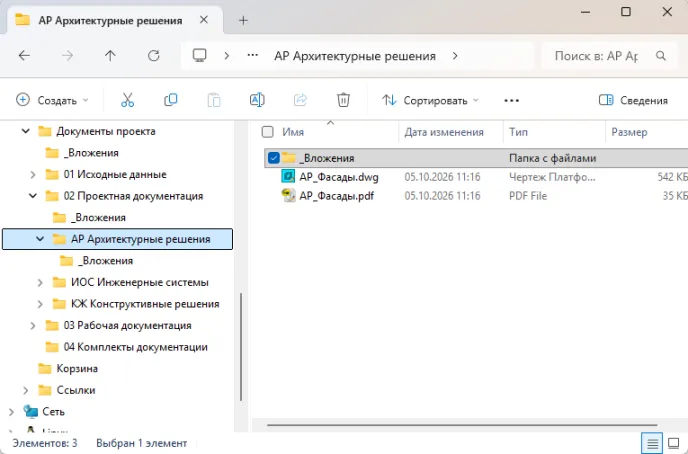Click the Корзина folder icon in tree

pos(45,368)
